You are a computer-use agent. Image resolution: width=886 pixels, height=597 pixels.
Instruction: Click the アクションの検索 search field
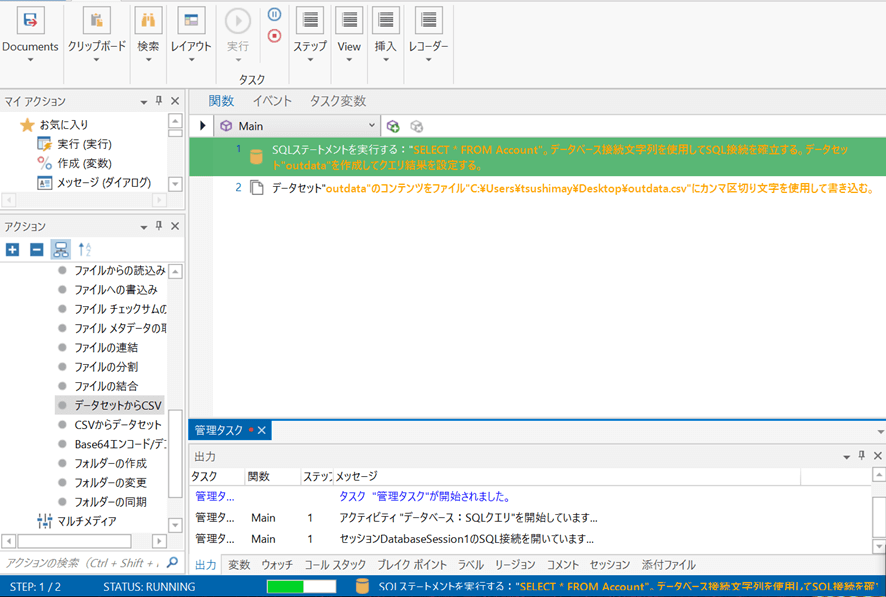click(80, 563)
